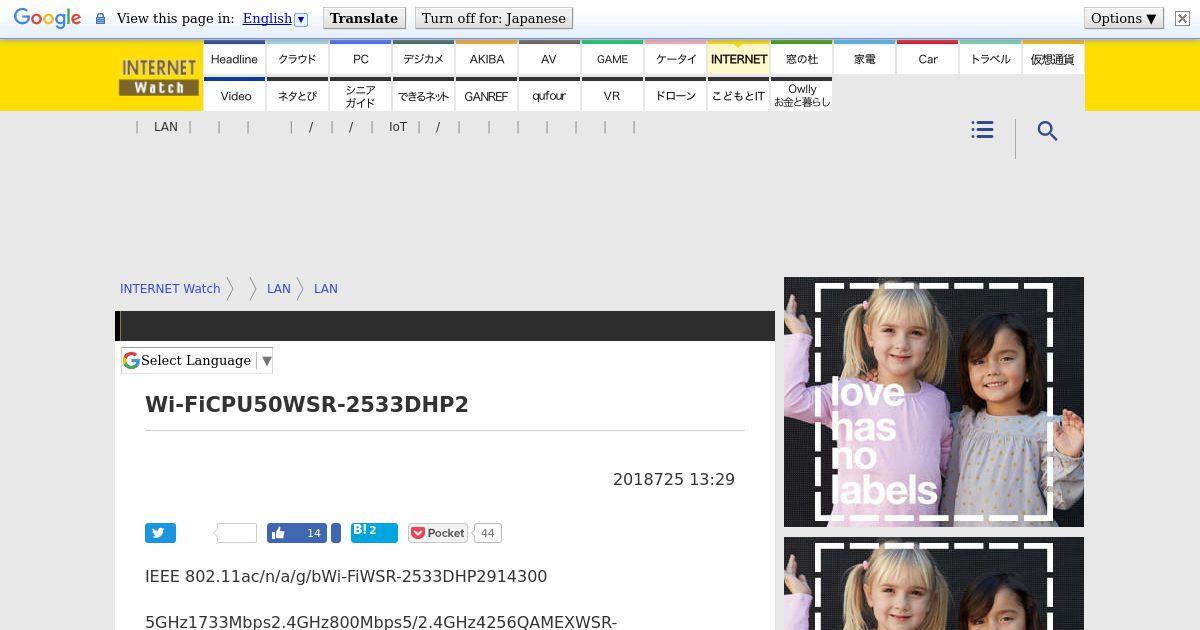Open the GANREF tab
The height and width of the screenshot is (630, 1200).
(x=486, y=95)
